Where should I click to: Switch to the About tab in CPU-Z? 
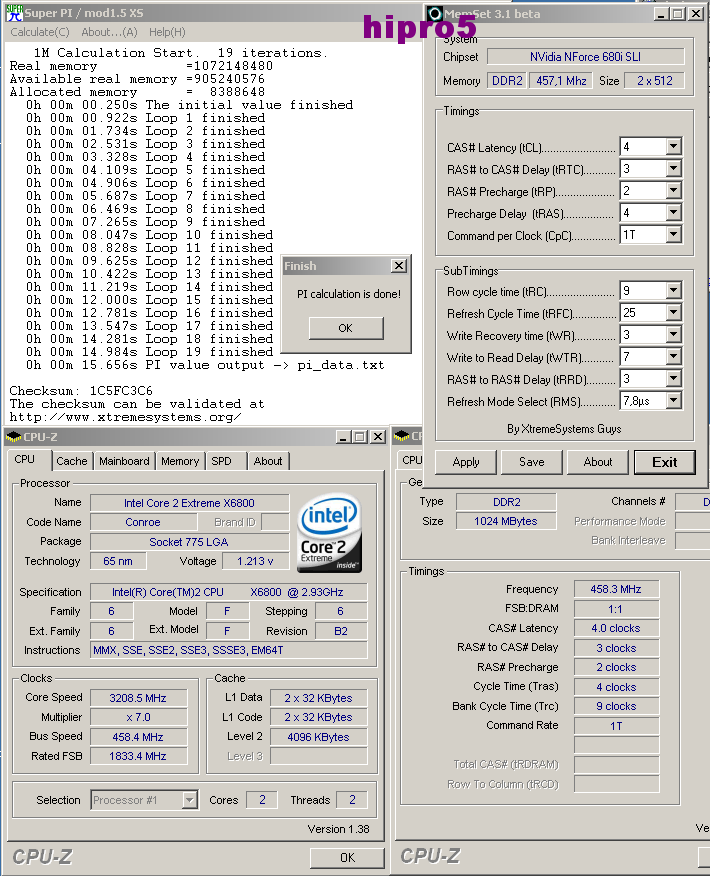tap(268, 461)
